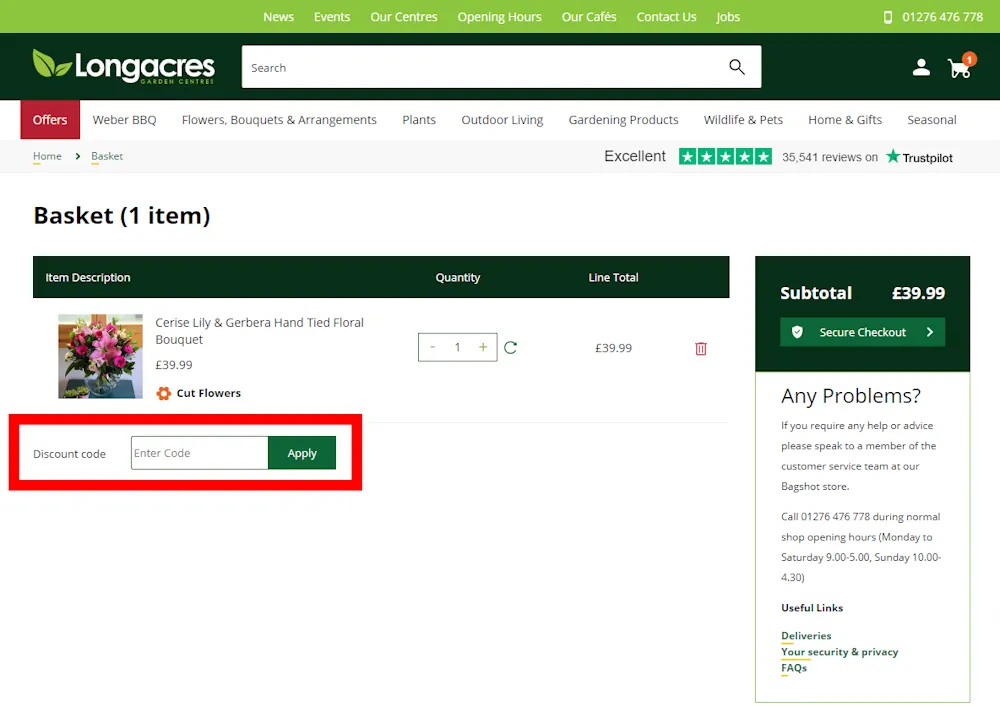Open the Outdoor Living menu
The width and height of the screenshot is (1000, 707).
click(x=503, y=120)
